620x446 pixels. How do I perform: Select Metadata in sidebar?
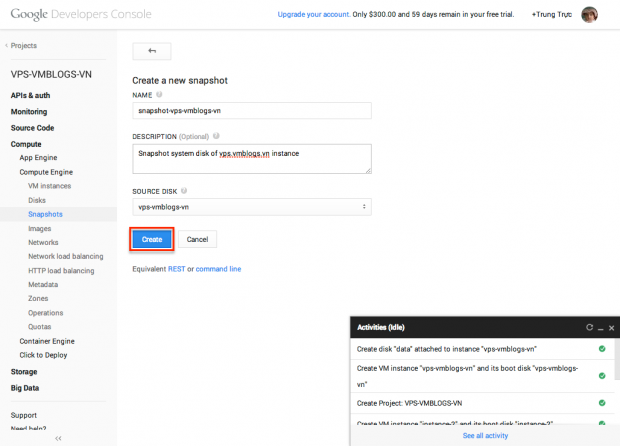click(43, 284)
